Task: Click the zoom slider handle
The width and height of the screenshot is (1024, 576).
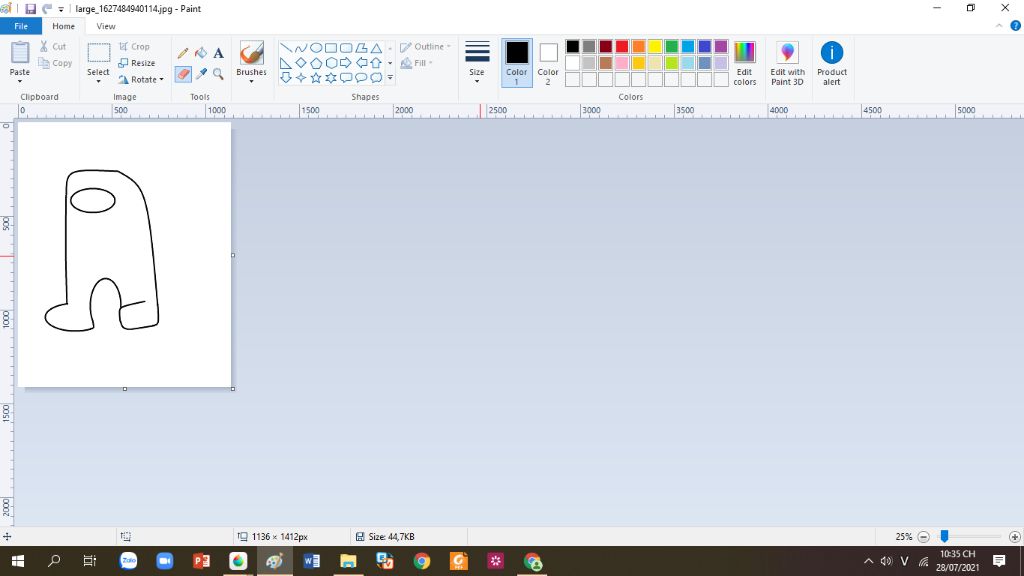Action: pos(944,536)
